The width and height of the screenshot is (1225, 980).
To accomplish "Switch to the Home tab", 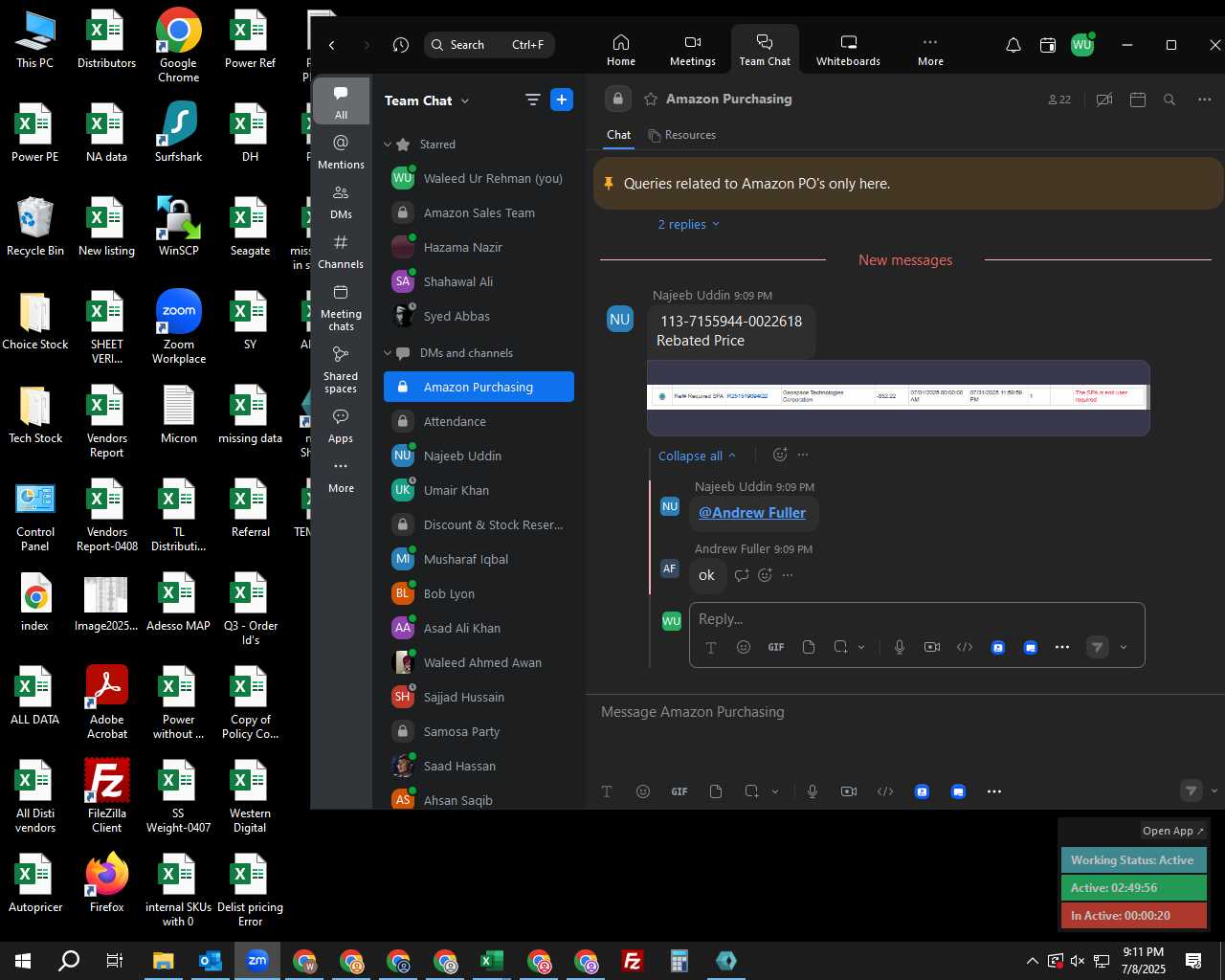I will coord(621,50).
